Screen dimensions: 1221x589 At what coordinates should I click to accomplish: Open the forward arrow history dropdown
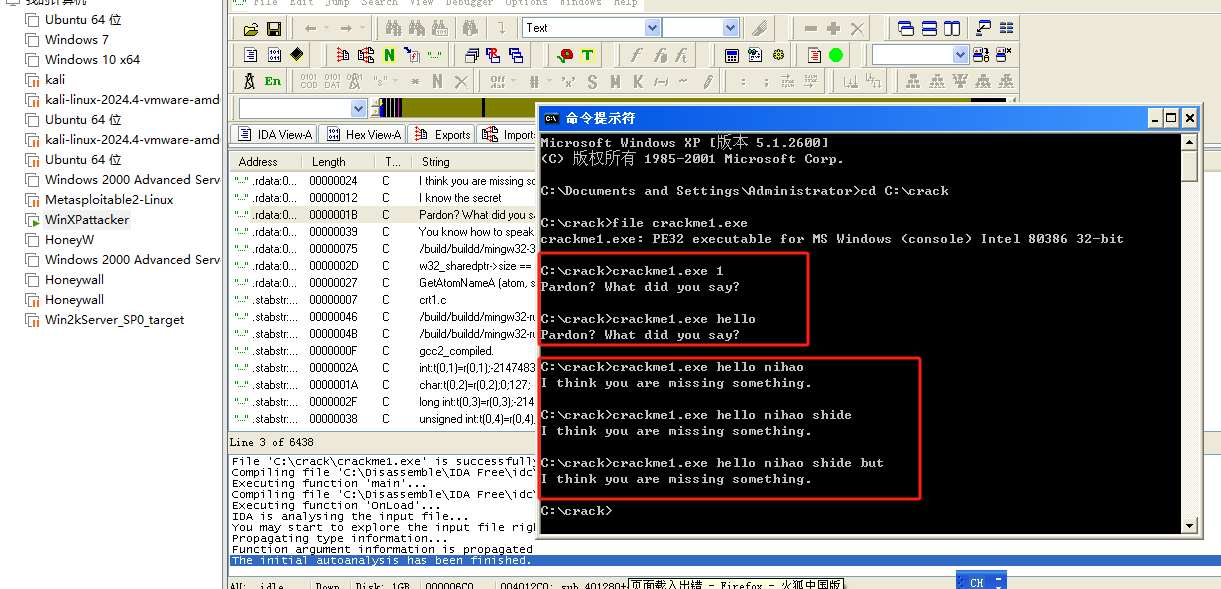tap(362, 28)
